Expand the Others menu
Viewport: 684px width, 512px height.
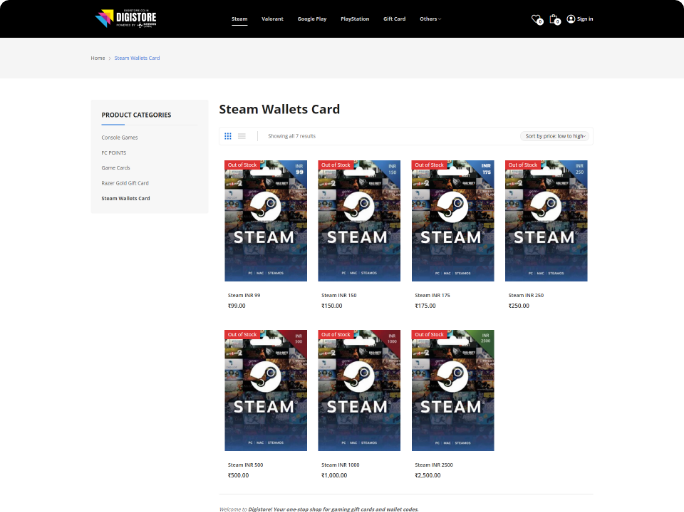click(430, 19)
